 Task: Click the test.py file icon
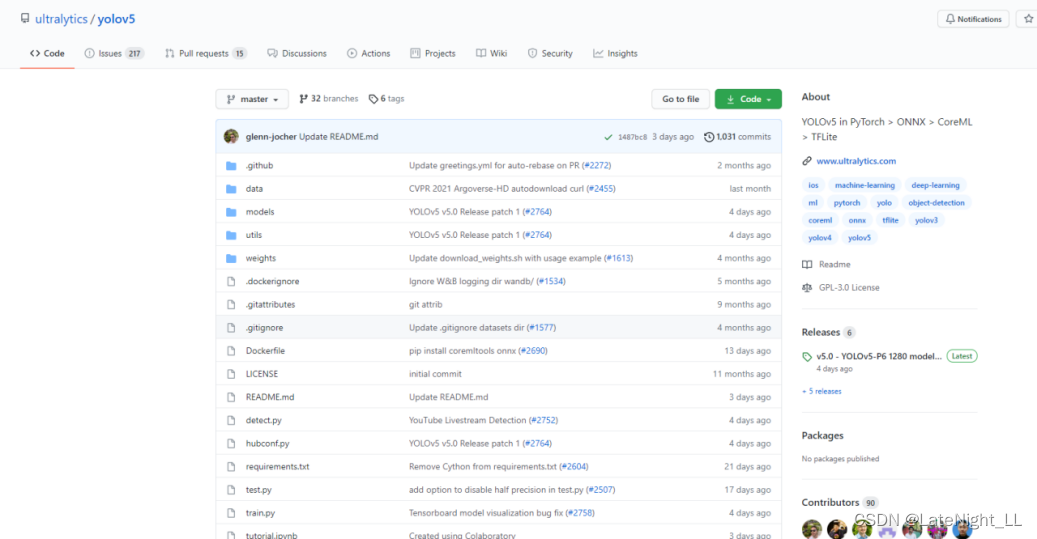pyautogui.click(x=231, y=490)
